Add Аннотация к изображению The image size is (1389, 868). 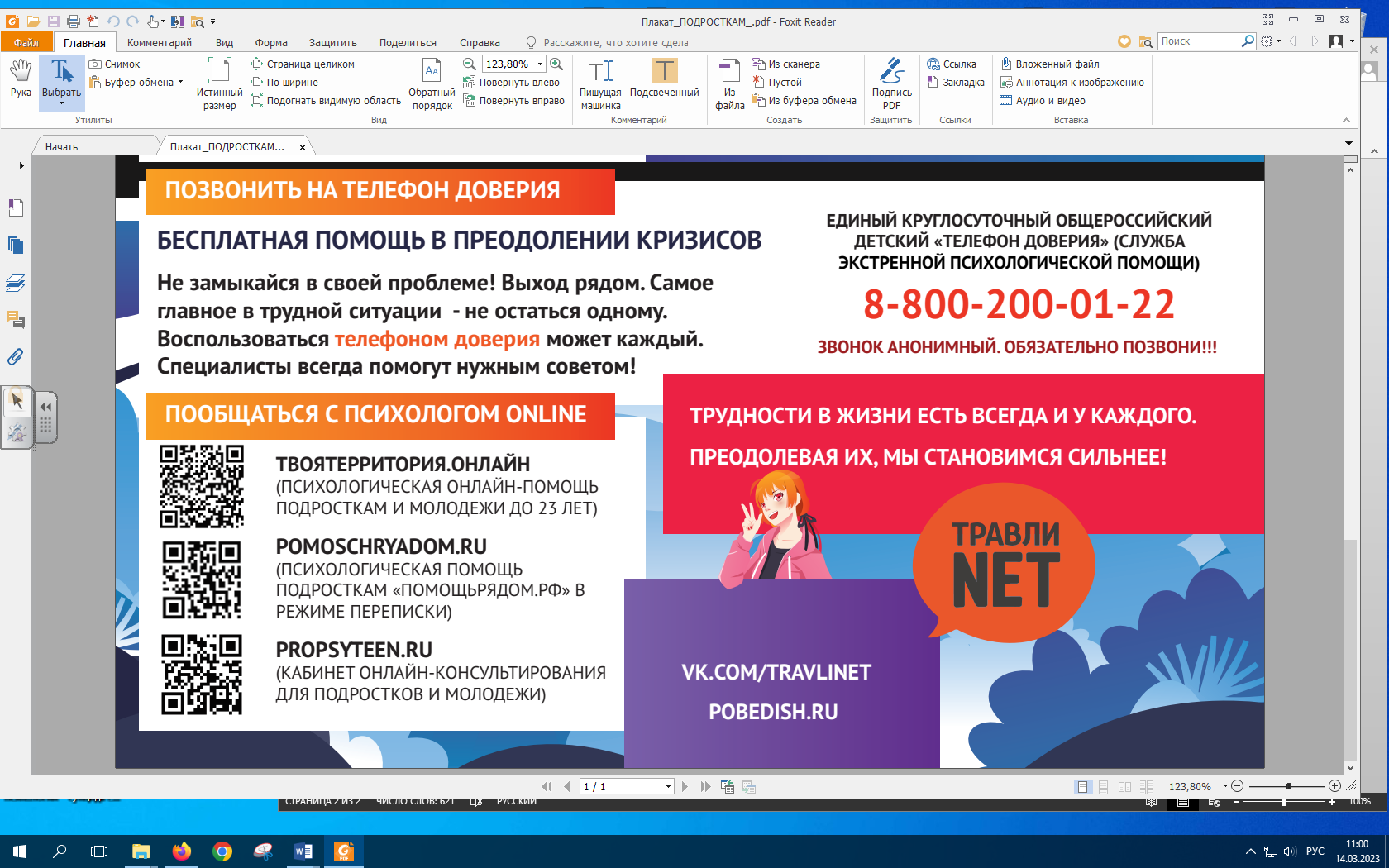[1072, 82]
